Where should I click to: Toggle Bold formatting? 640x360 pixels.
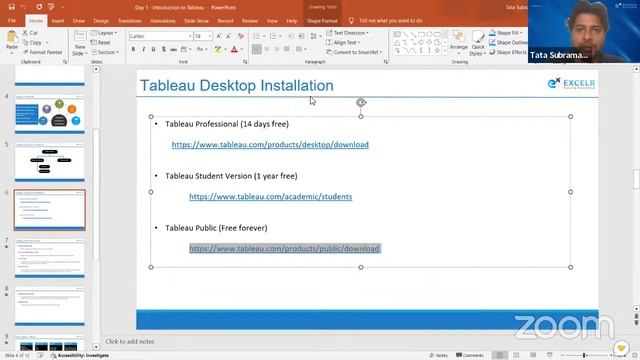133,49
